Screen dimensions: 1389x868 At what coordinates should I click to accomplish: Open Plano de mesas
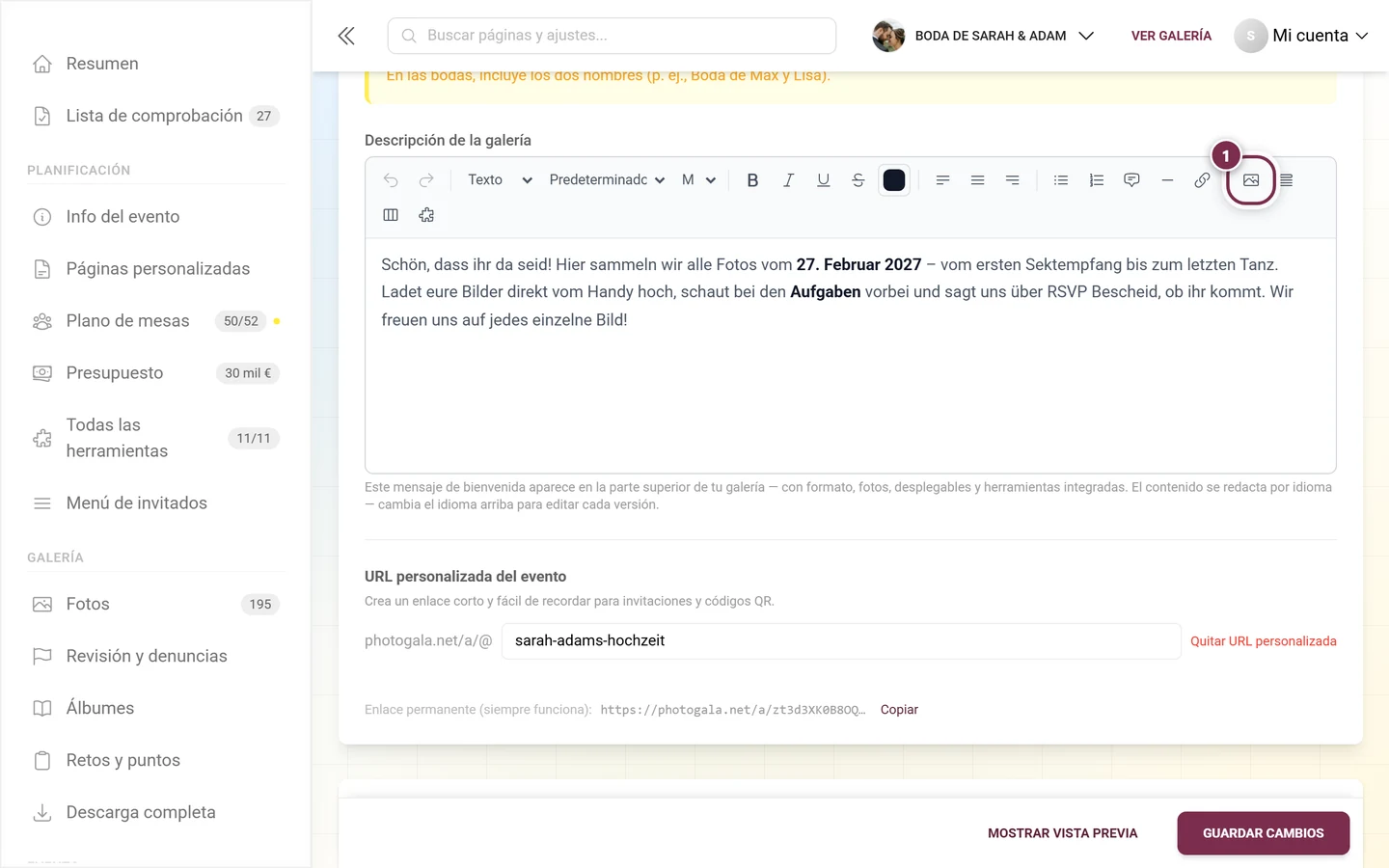click(x=155, y=321)
